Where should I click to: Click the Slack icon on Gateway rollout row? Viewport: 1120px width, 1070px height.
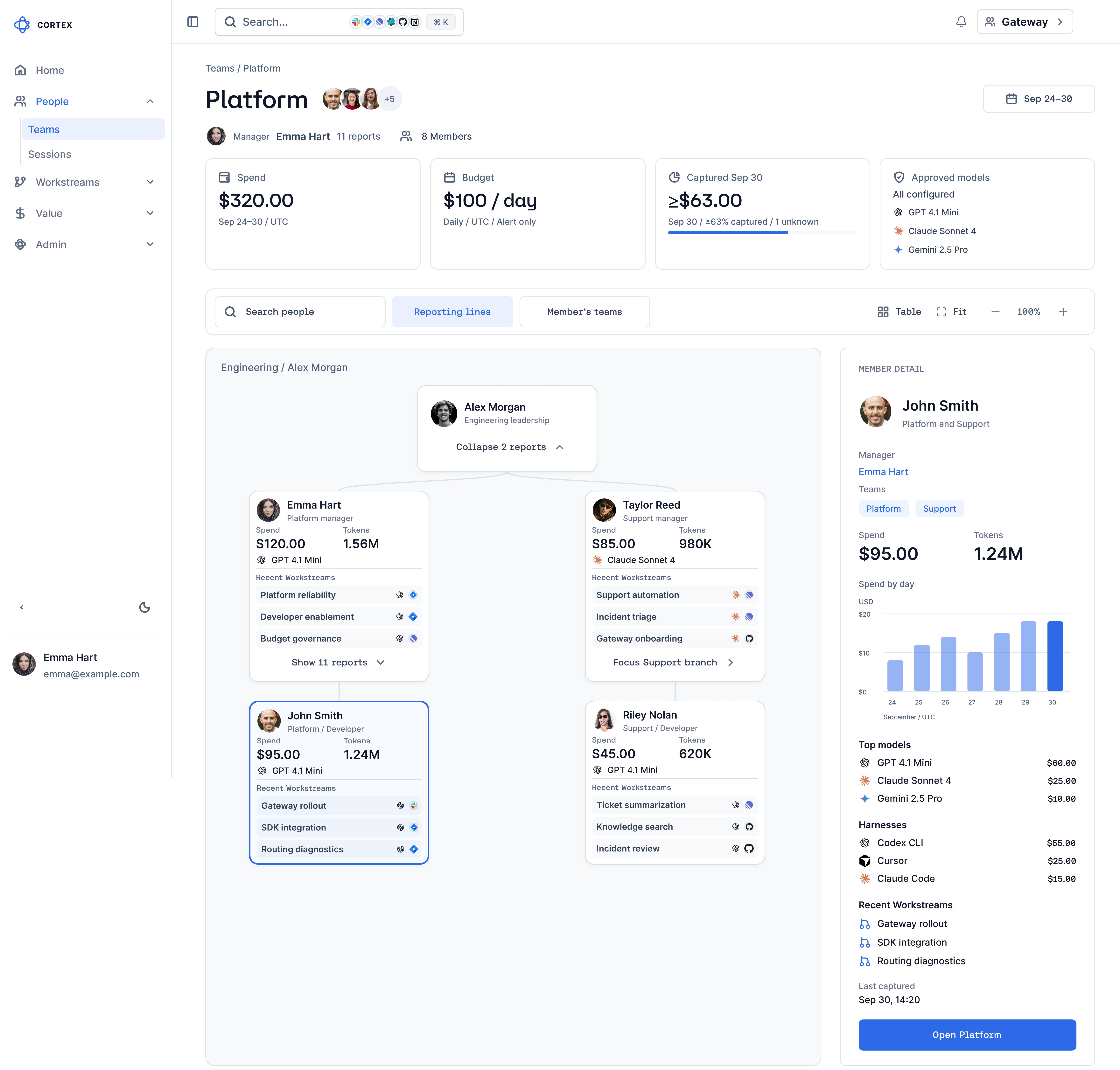coord(414,806)
